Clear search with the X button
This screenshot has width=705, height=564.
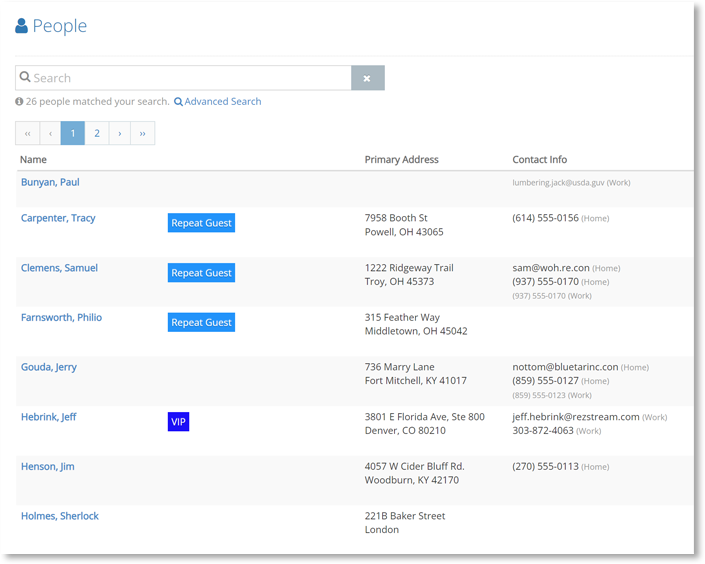coord(367,78)
